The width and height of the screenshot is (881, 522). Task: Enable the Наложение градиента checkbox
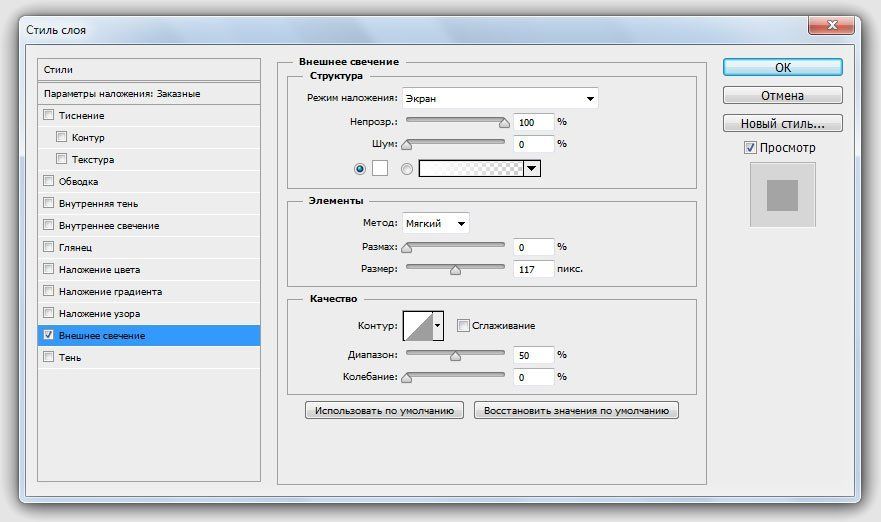tap(49, 291)
